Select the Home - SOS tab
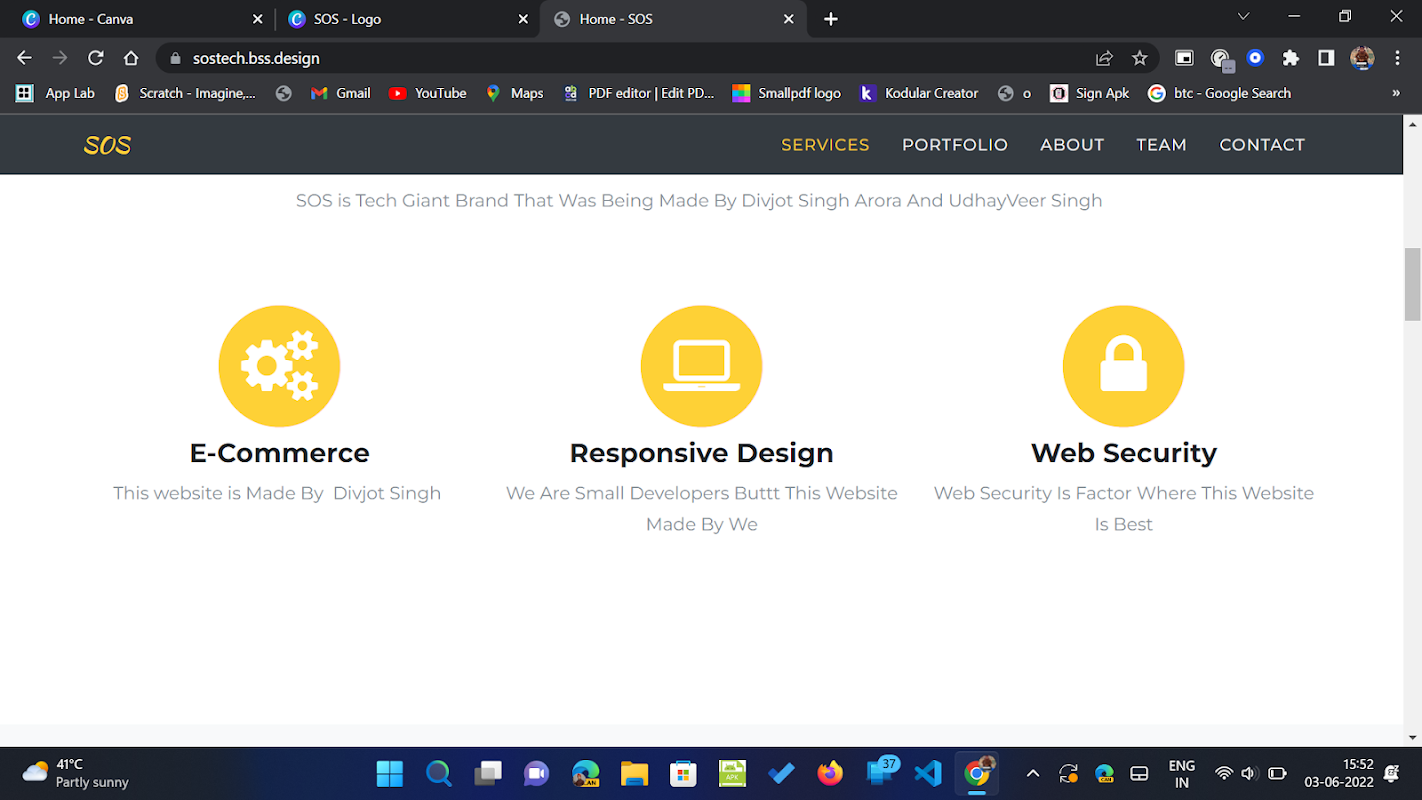The height and width of the screenshot is (800, 1422). tap(674, 19)
